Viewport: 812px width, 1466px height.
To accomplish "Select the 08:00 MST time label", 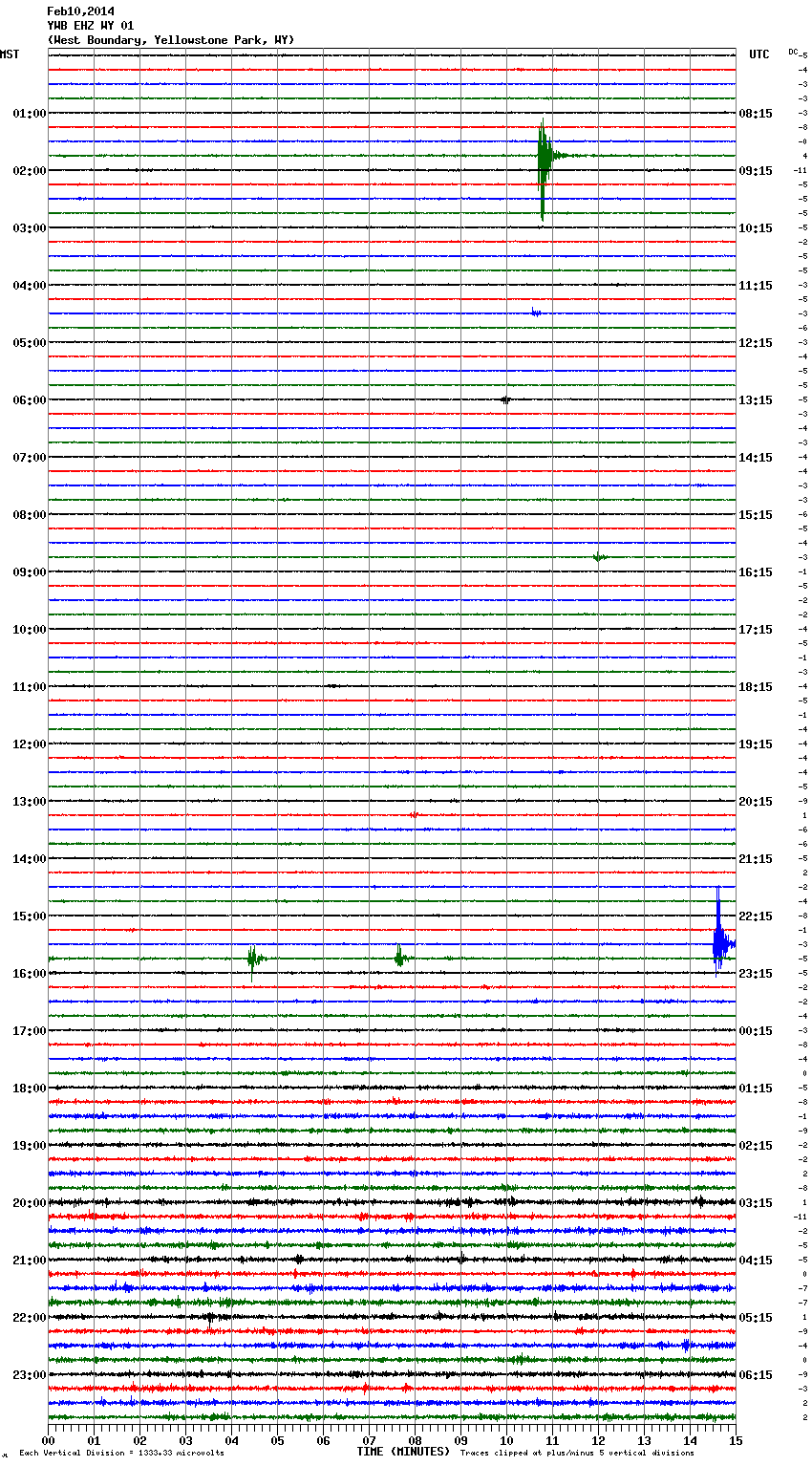I will [x=30, y=515].
